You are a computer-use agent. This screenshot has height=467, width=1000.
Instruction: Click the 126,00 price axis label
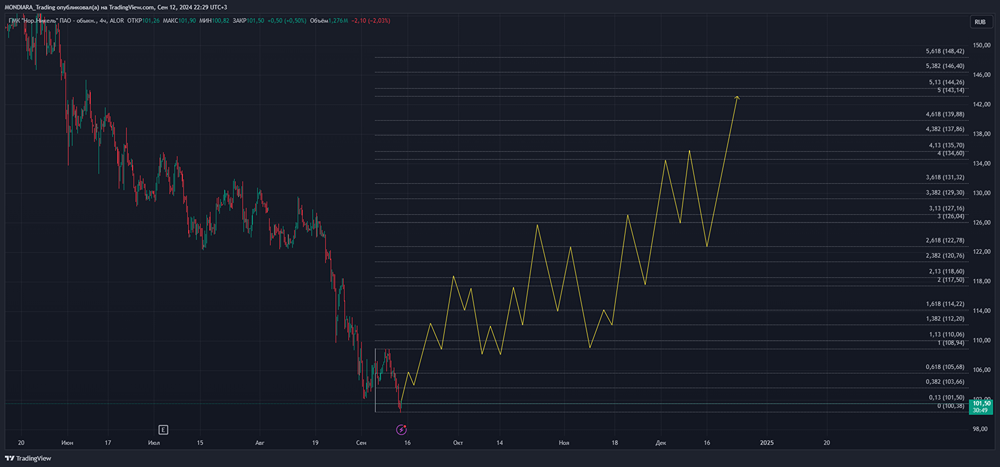981,222
